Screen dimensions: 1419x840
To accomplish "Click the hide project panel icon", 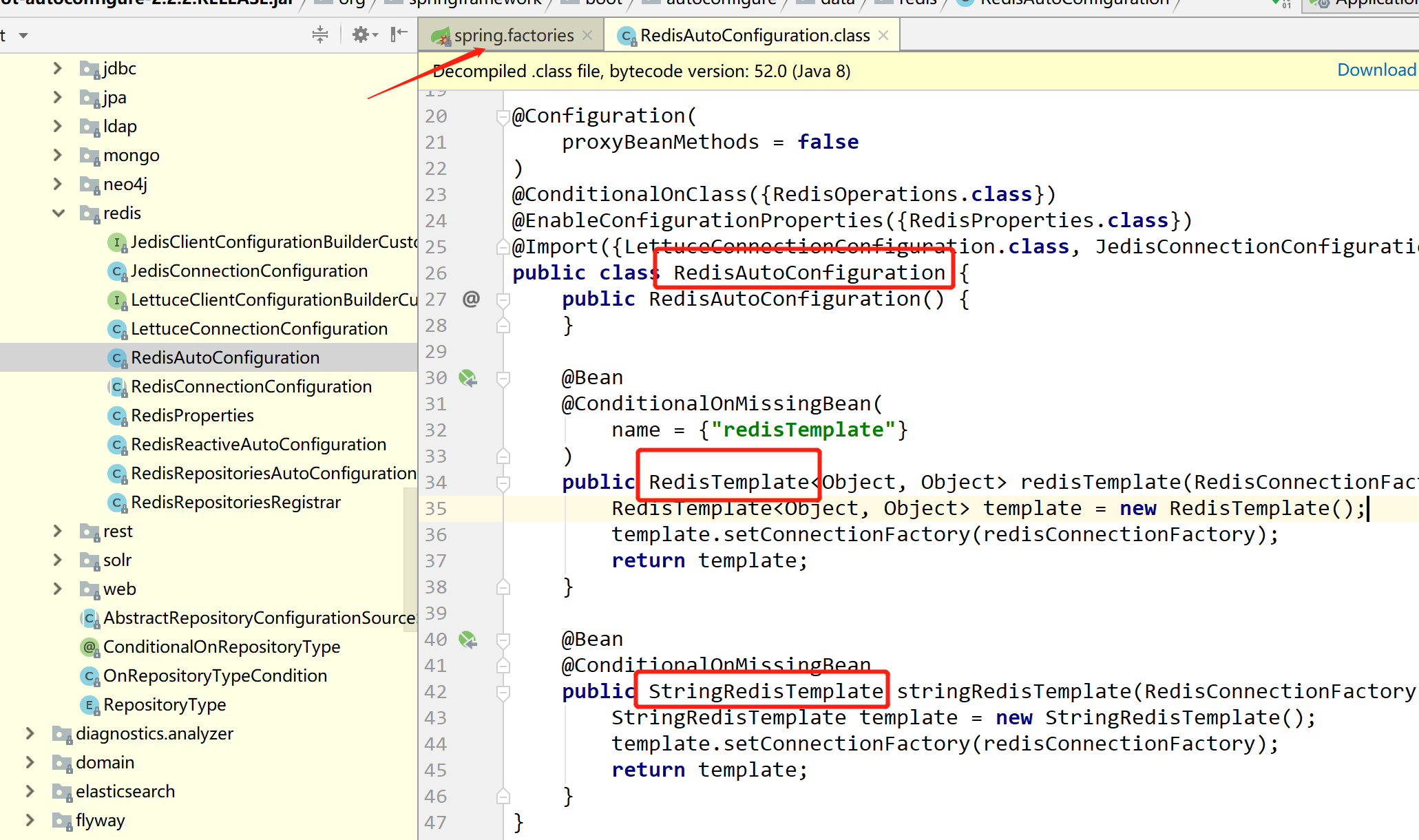I will (399, 34).
